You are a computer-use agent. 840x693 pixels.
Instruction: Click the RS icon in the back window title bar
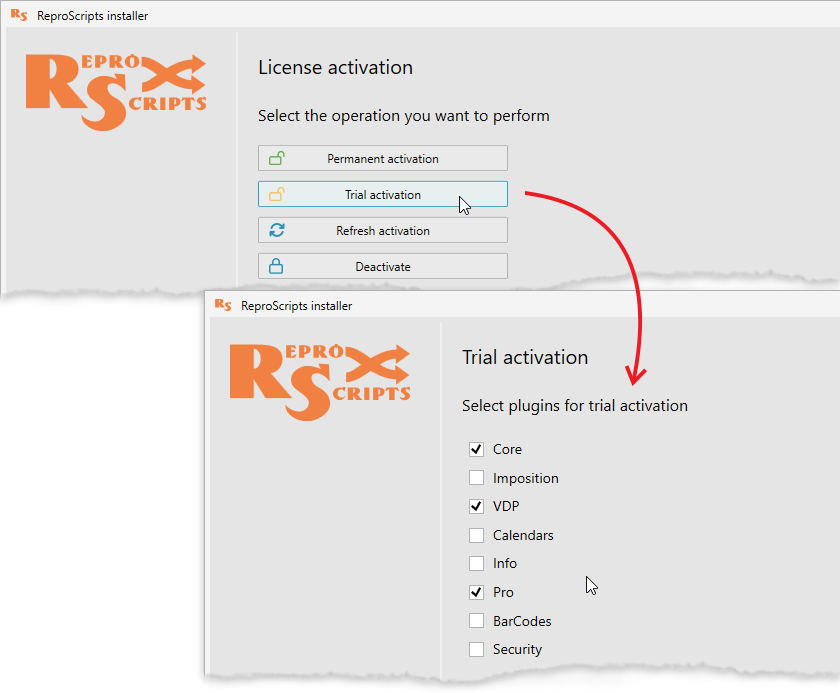20,15
